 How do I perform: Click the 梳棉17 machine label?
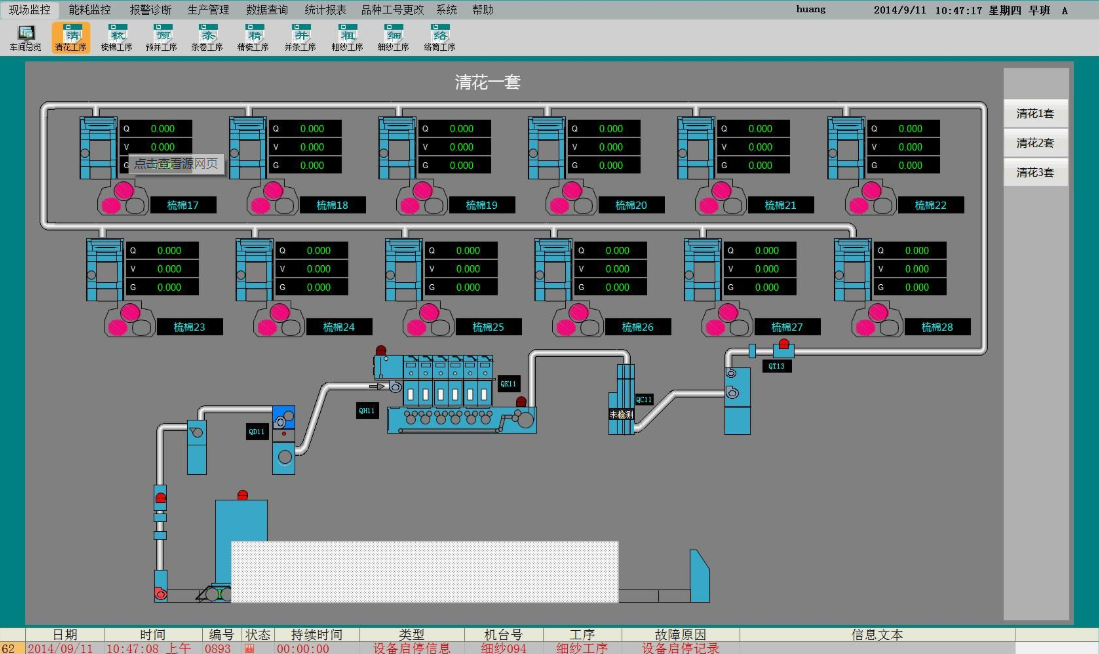(183, 205)
